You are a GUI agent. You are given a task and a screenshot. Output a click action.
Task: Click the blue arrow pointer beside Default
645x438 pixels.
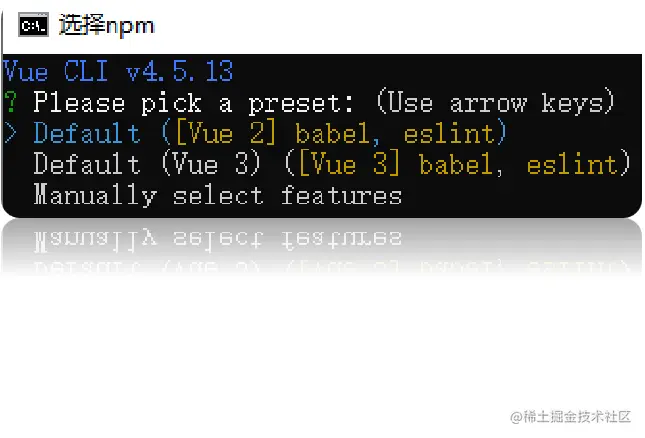click(x=11, y=134)
